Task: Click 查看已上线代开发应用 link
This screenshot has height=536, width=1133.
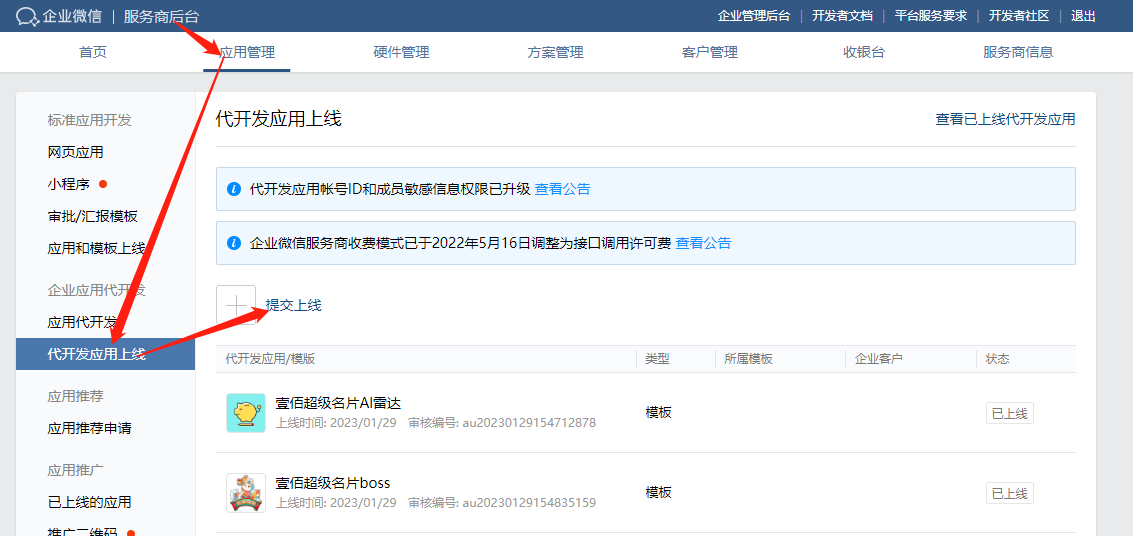Action: [x=1005, y=119]
